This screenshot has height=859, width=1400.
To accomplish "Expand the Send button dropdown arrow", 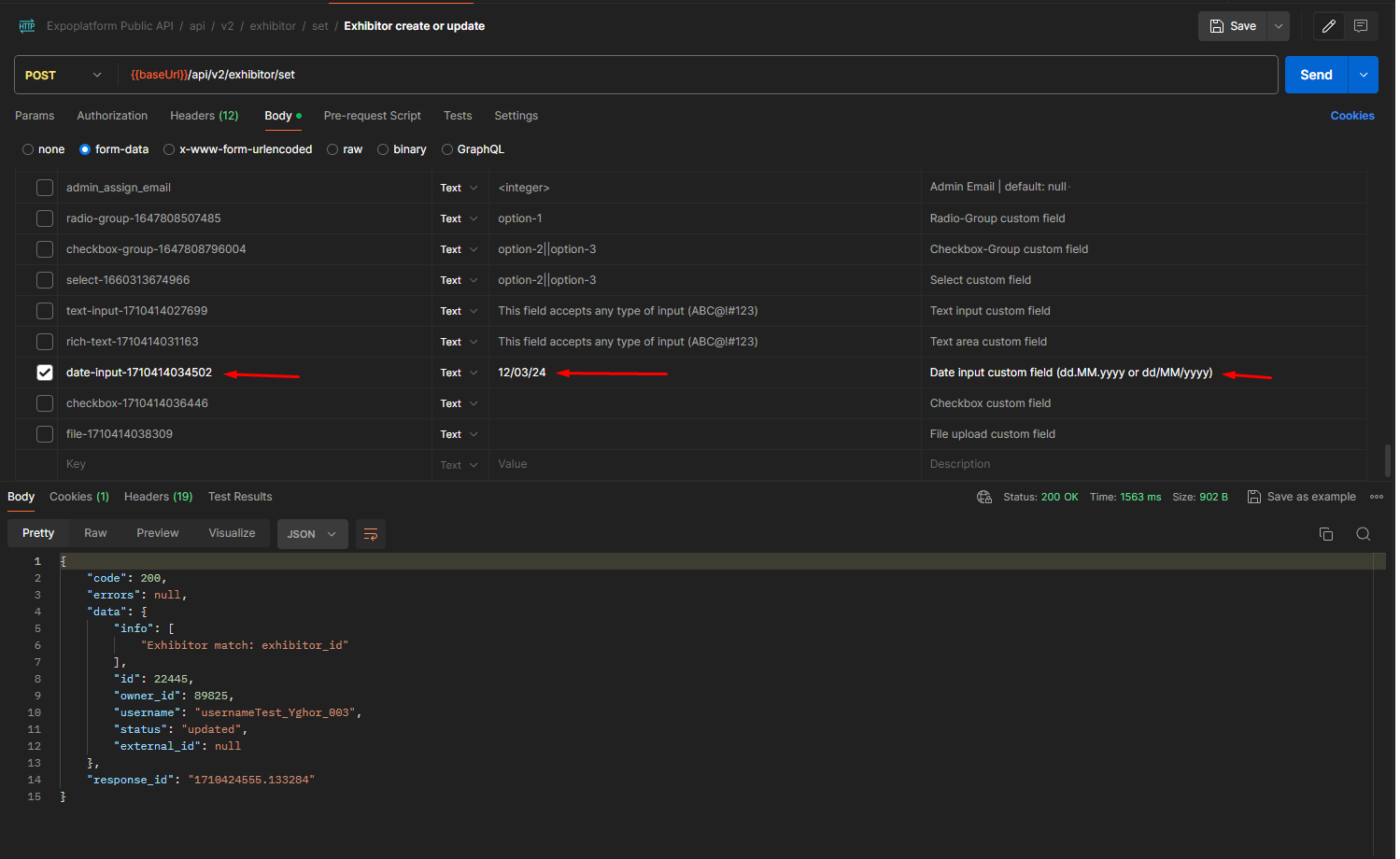I will click(1363, 74).
